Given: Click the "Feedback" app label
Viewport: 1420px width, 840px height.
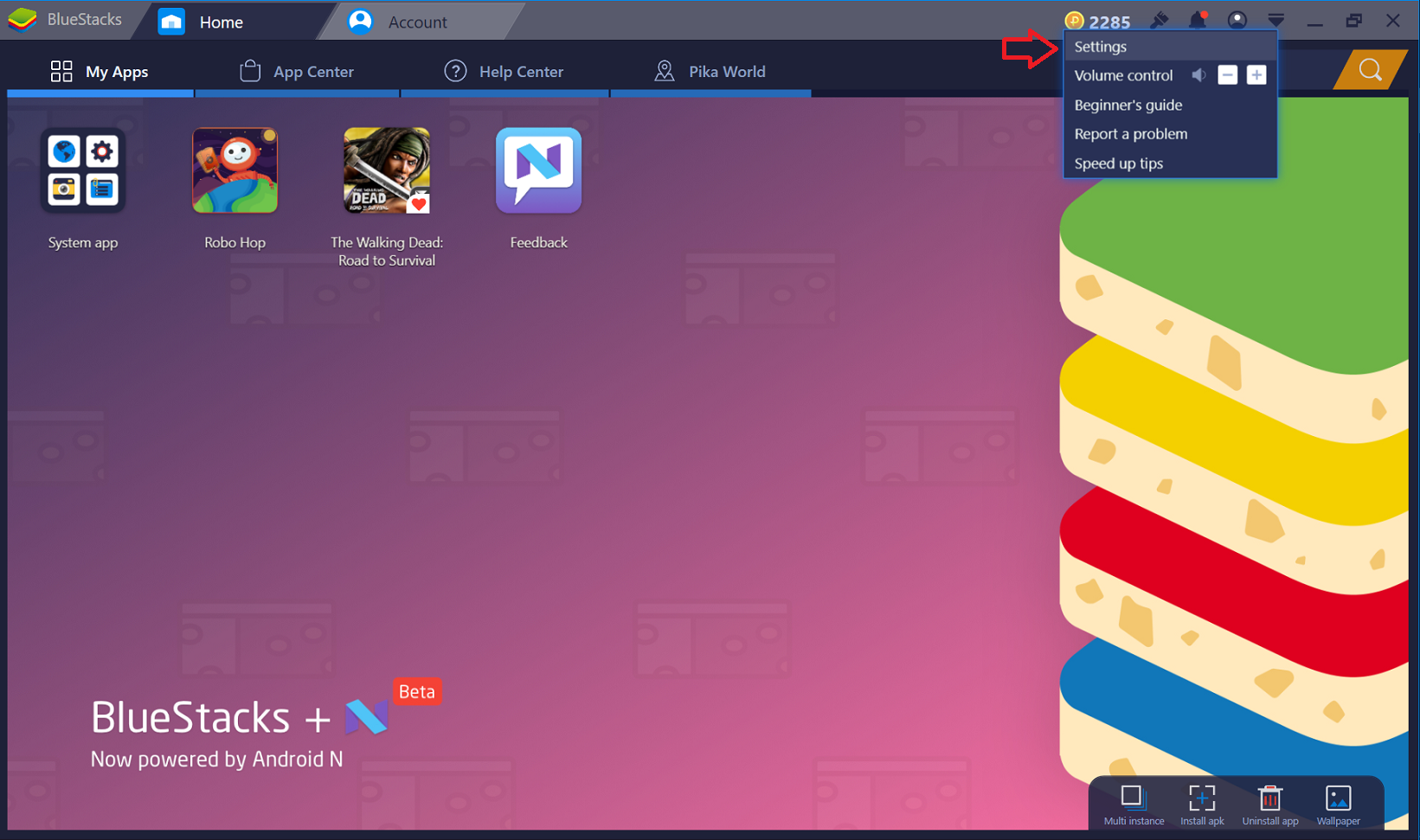Looking at the screenshot, I should coord(538,242).
